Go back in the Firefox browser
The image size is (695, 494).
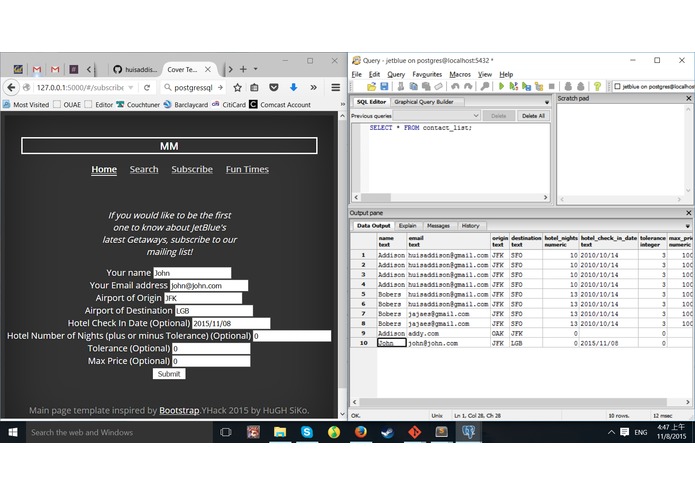tap(11, 87)
